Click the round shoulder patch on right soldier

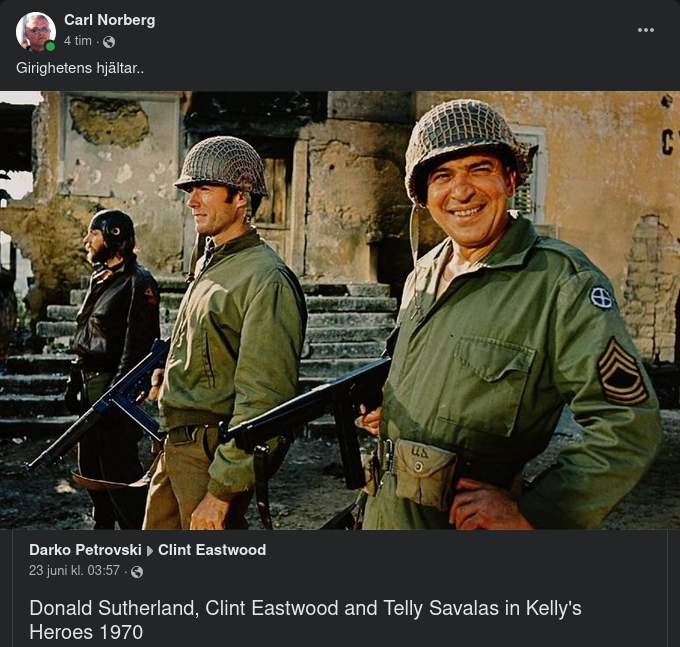(x=601, y=297)
